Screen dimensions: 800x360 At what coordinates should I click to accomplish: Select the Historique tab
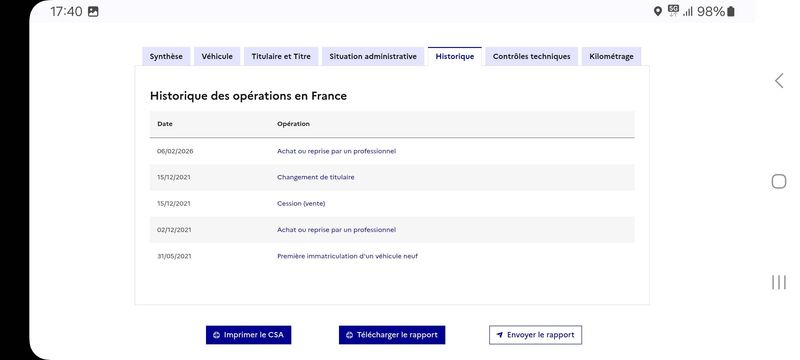pos(455,57)
